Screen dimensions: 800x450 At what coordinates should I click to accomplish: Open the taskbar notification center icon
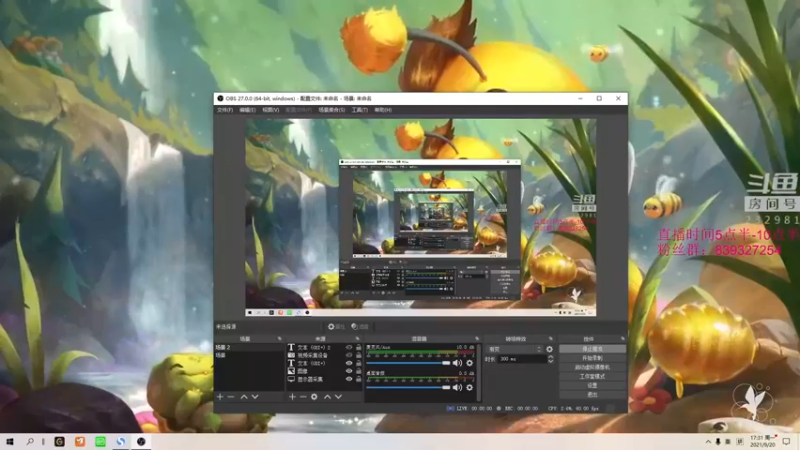786,441
